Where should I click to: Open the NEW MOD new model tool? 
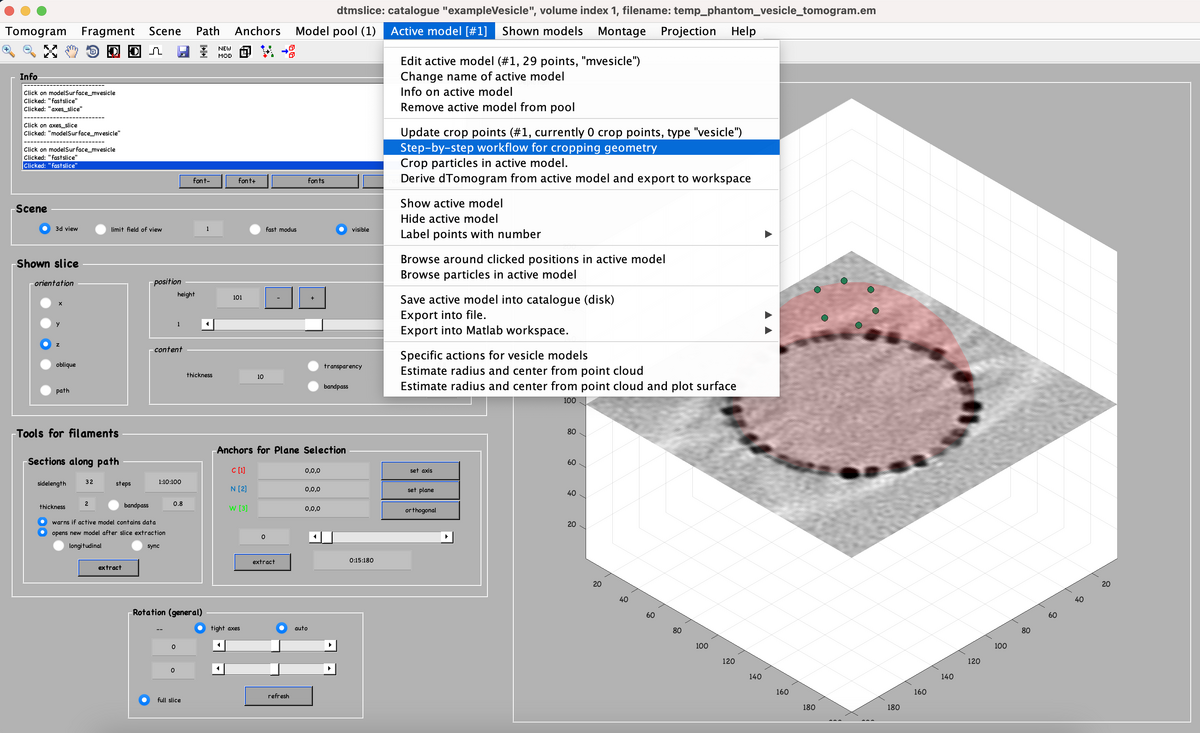point(225,52)
